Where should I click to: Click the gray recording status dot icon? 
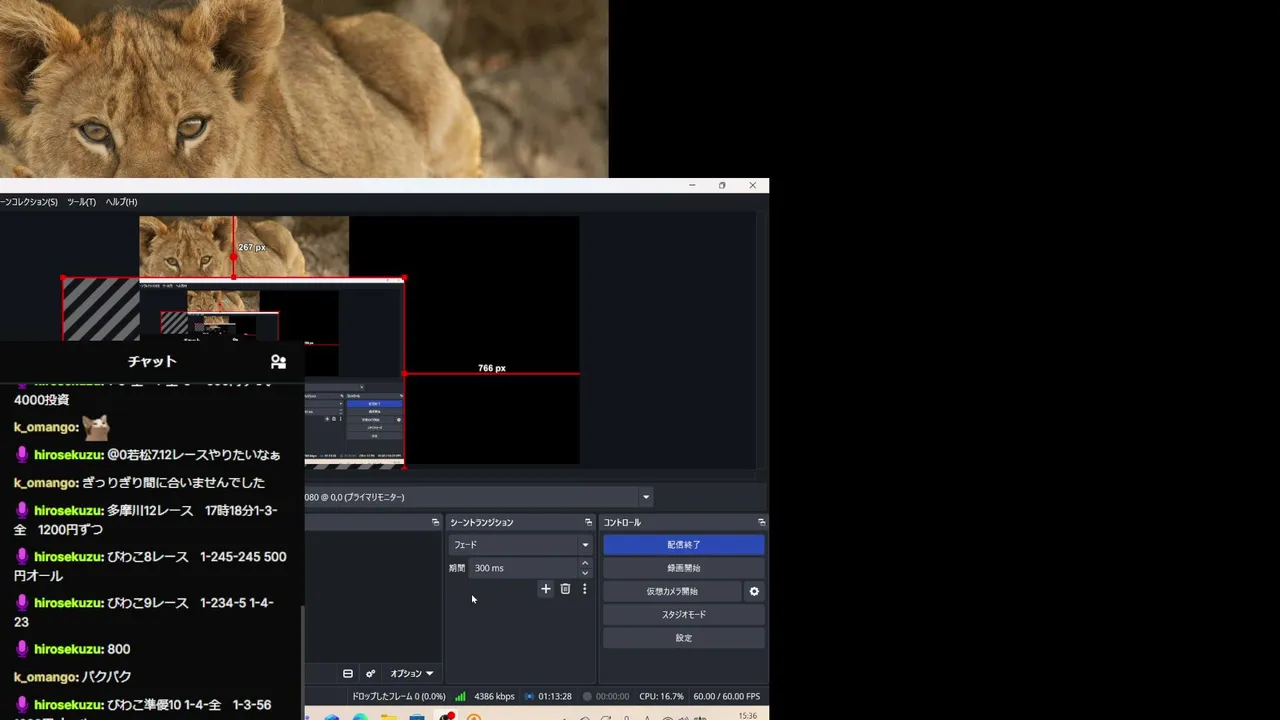pos(587,696)
